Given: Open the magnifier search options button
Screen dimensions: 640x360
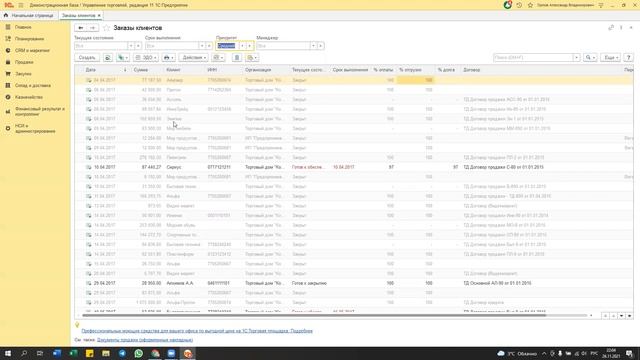Looking at the screenshot, I should 590,58.
